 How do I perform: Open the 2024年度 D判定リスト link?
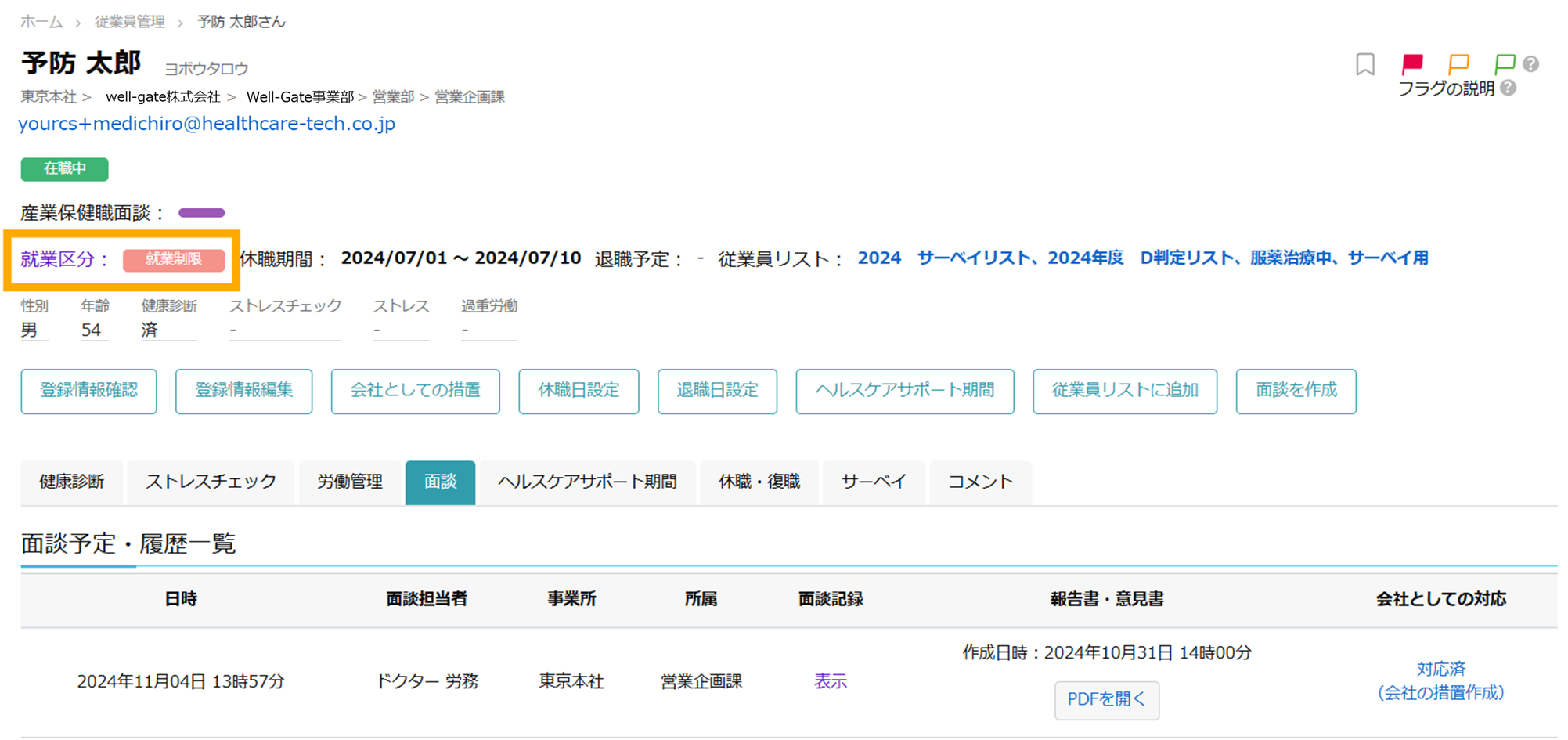point(1141,258)
